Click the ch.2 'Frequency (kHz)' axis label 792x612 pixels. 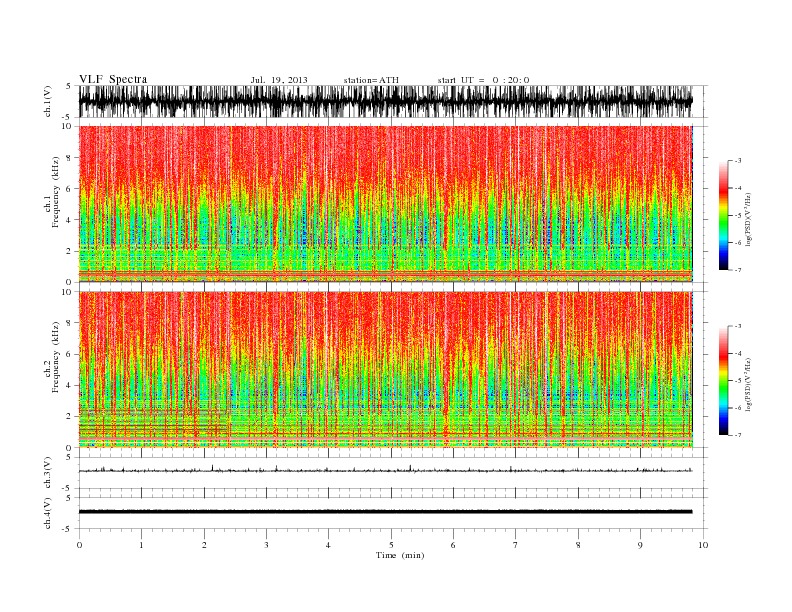(x=56, y=357)
